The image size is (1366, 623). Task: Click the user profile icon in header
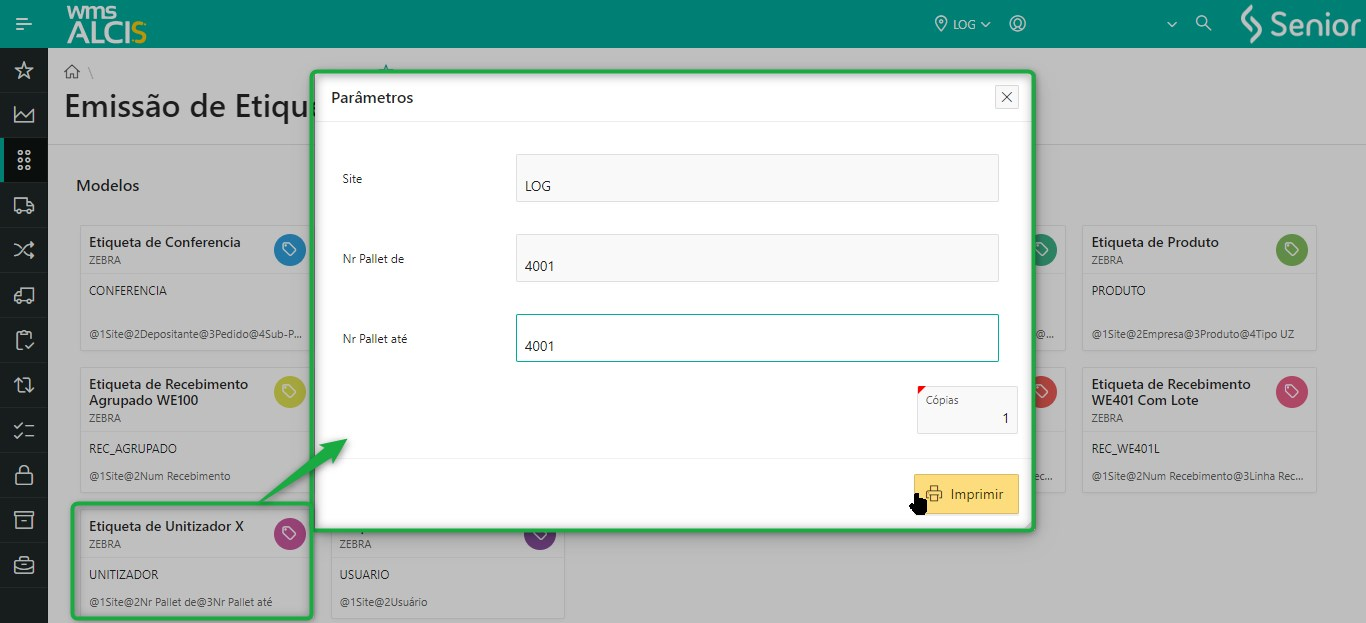[1018, 24]
